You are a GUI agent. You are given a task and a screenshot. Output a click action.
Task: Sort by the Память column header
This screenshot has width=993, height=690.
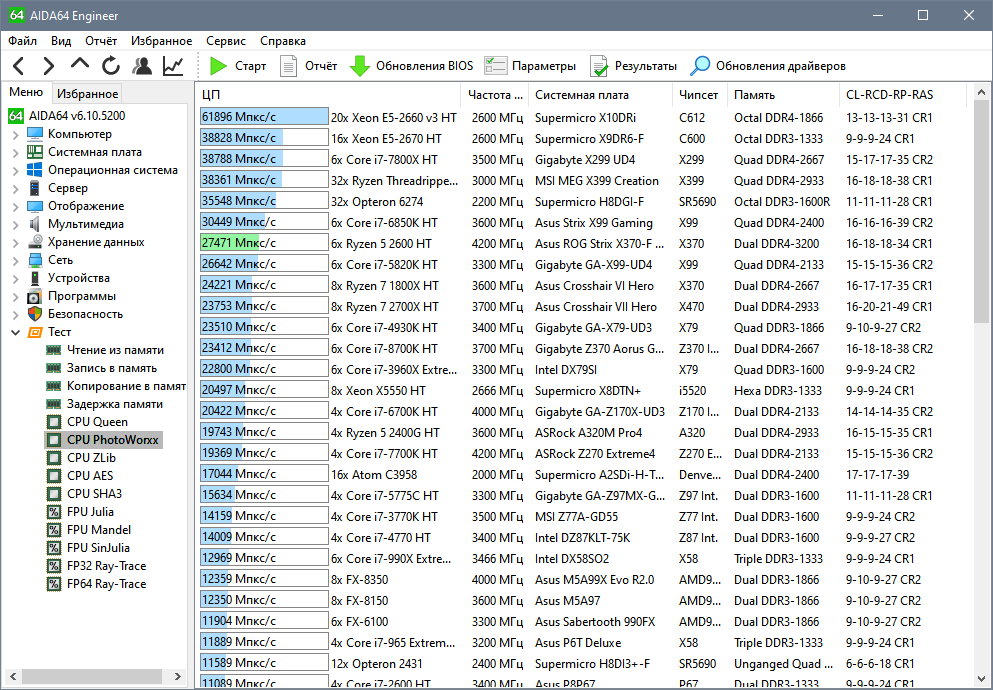coord(783,95)
